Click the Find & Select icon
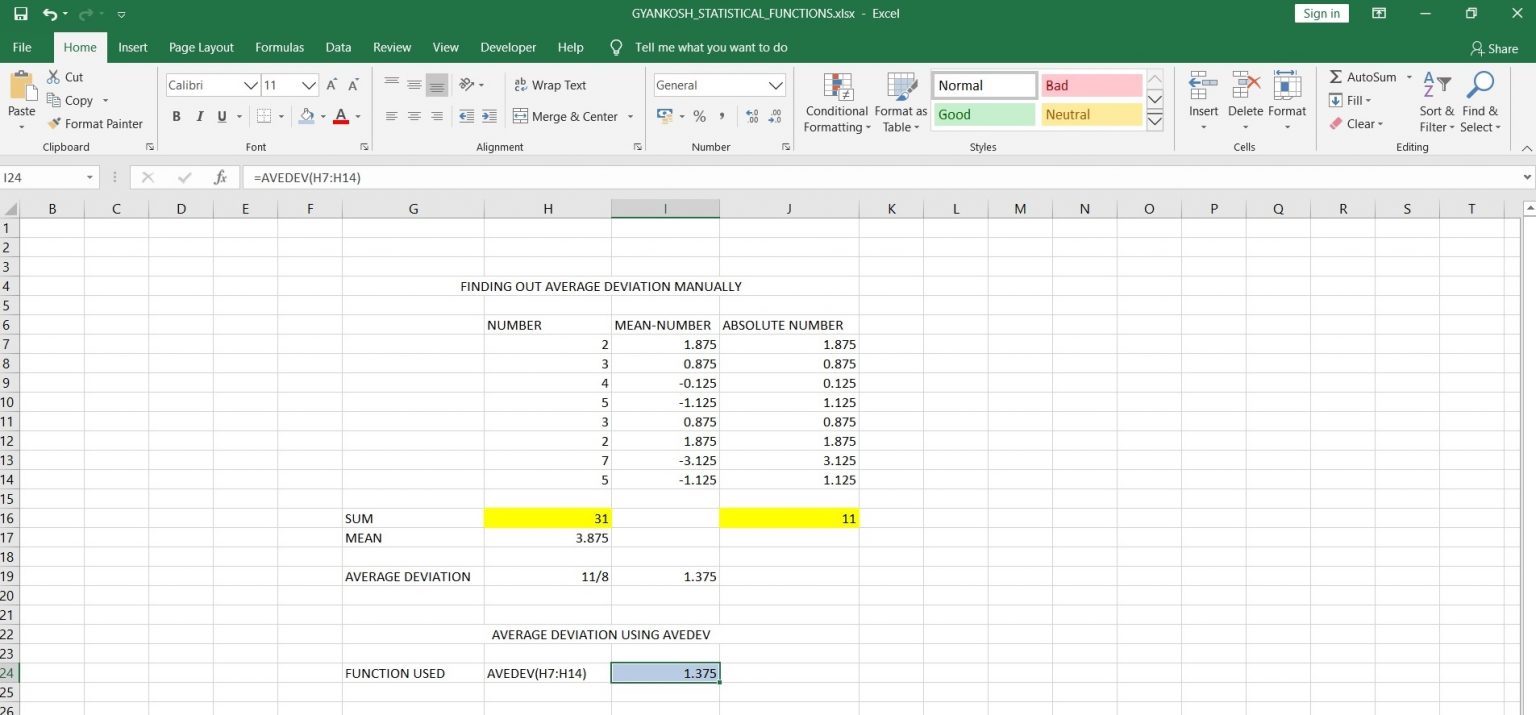Screen dimensions: 1536x715 [1480, 101]
